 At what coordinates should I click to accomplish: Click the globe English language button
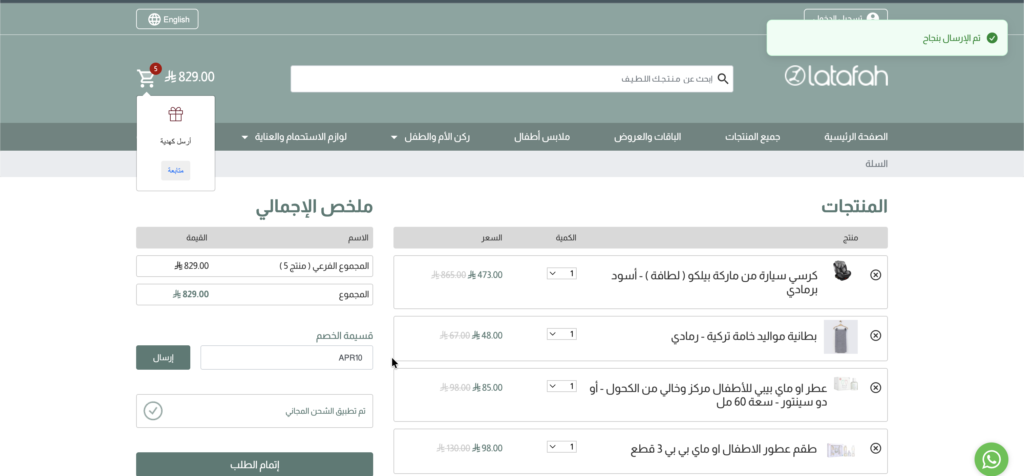167,19
